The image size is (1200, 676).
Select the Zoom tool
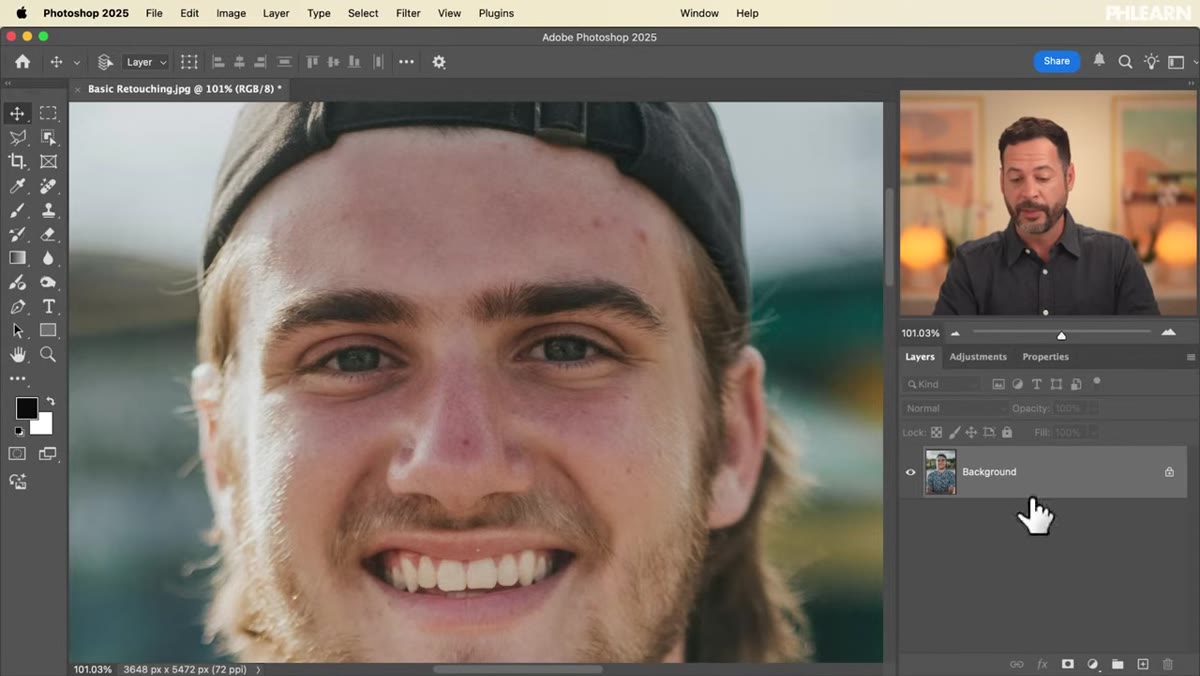48,355
